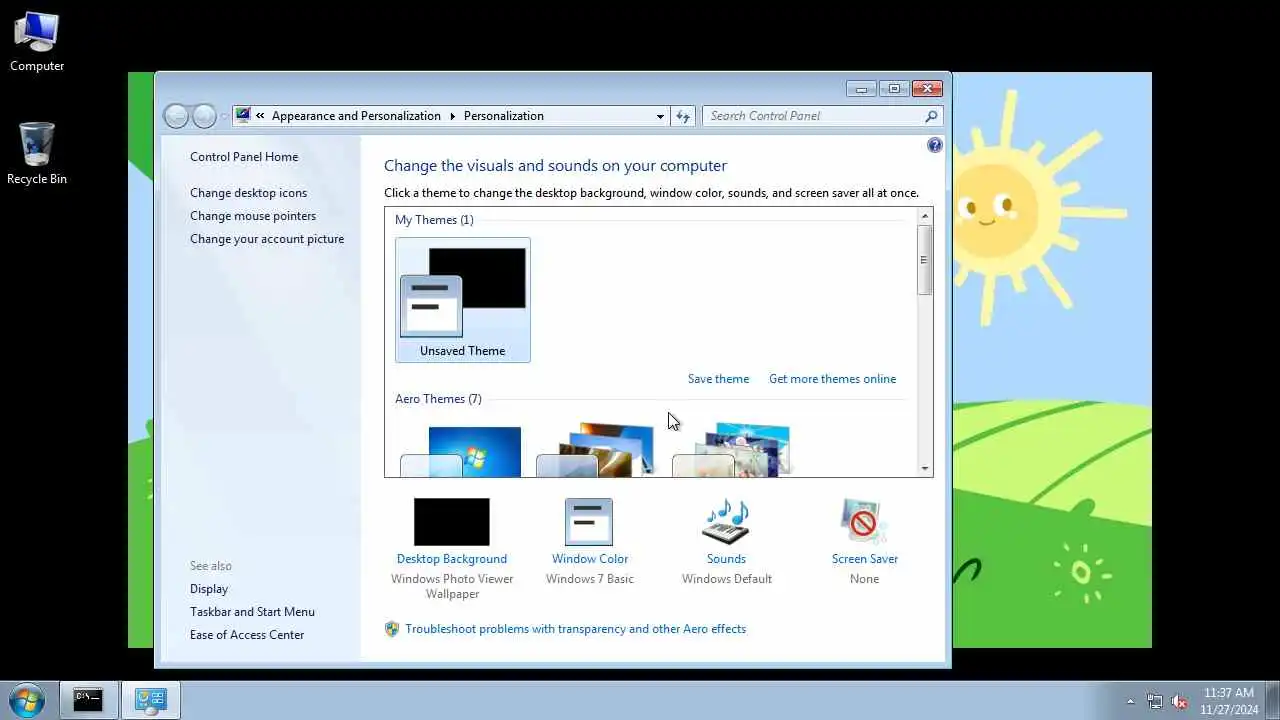Expand the breadcrumb arrow after Appearance and Personalization

[x=453, y=116]
